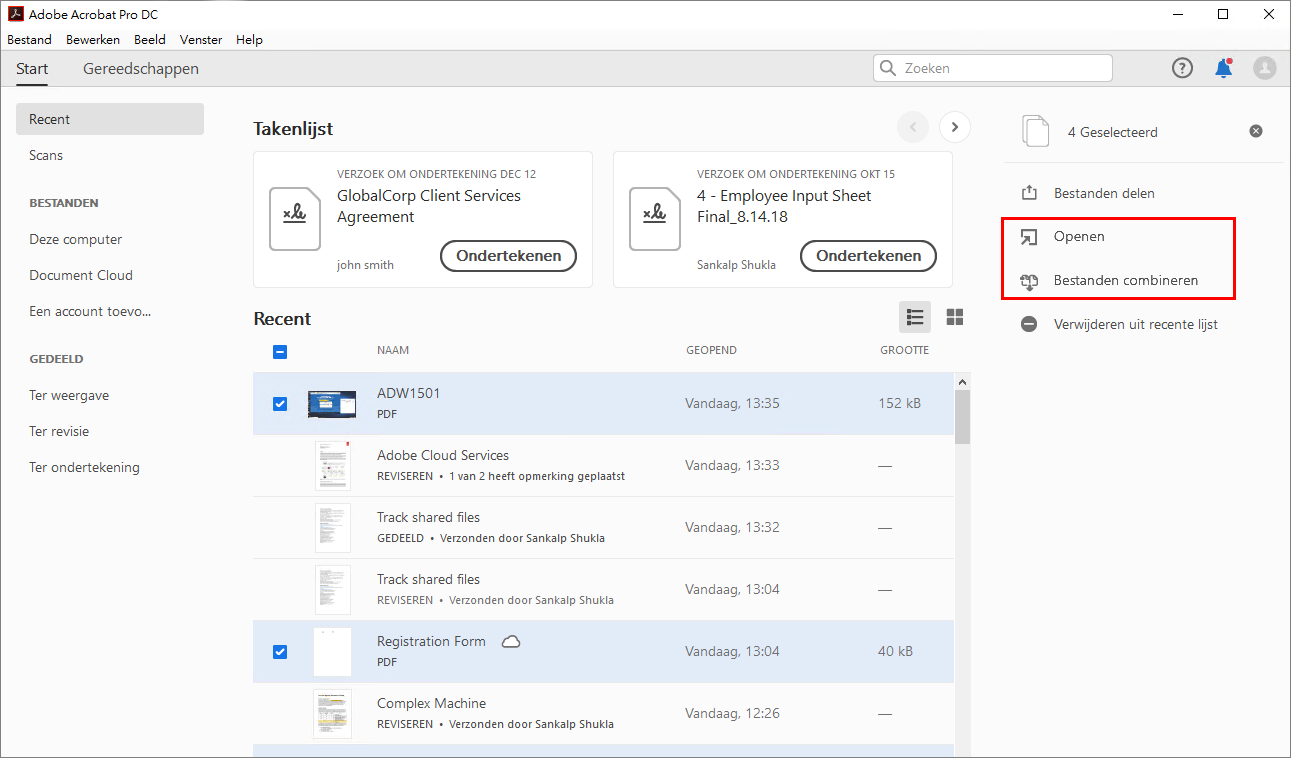Click the Adobe Cloud Services thumbnail

click(x=332, y=466)
